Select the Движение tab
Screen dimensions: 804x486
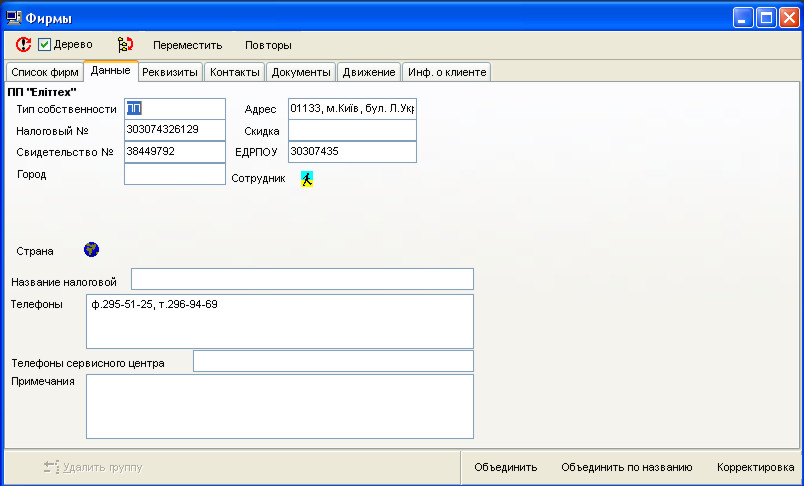pos(368,72)
